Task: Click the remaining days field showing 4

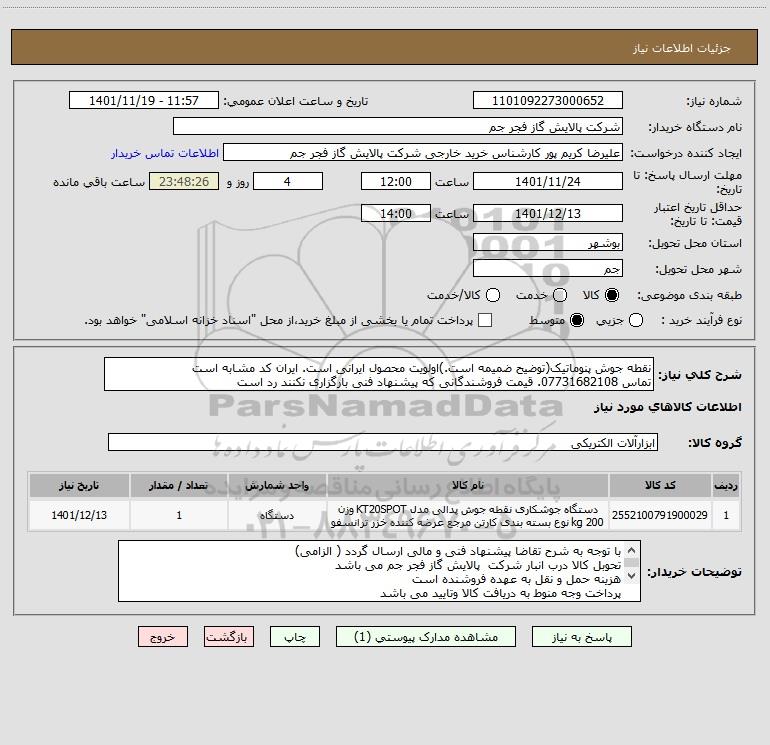Action: [288, 181]
